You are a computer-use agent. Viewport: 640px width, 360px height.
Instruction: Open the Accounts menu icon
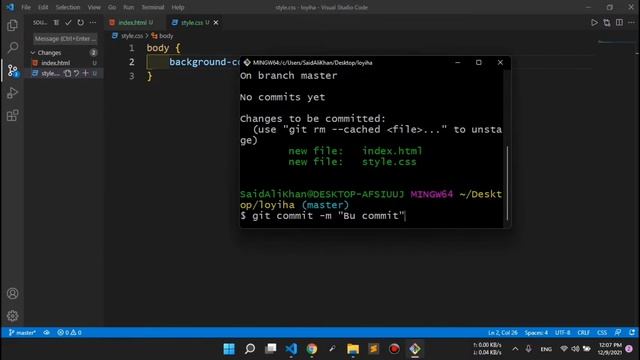[13, 293]
